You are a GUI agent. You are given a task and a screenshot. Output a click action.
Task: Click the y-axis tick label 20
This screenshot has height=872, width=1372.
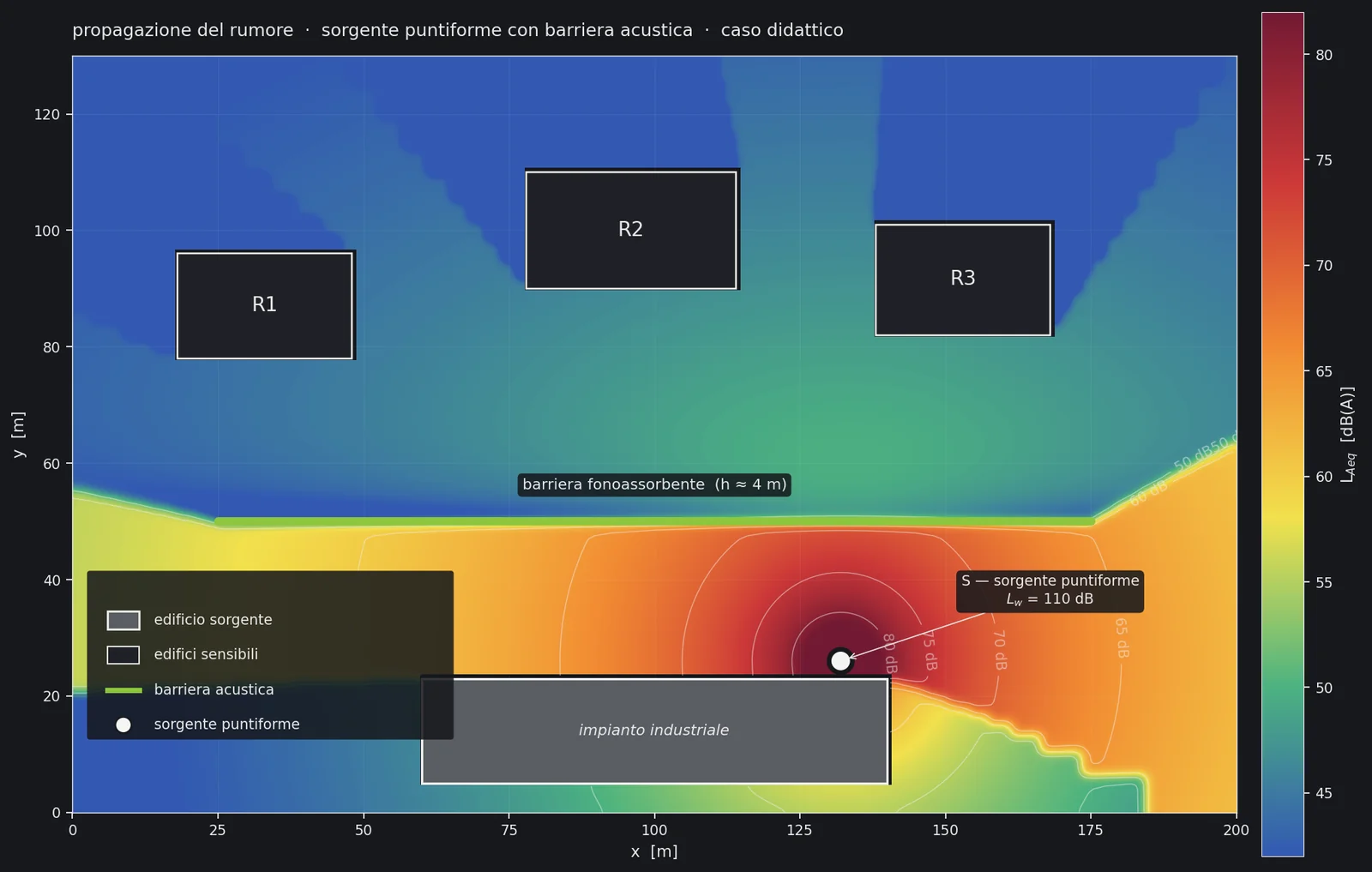51,696
